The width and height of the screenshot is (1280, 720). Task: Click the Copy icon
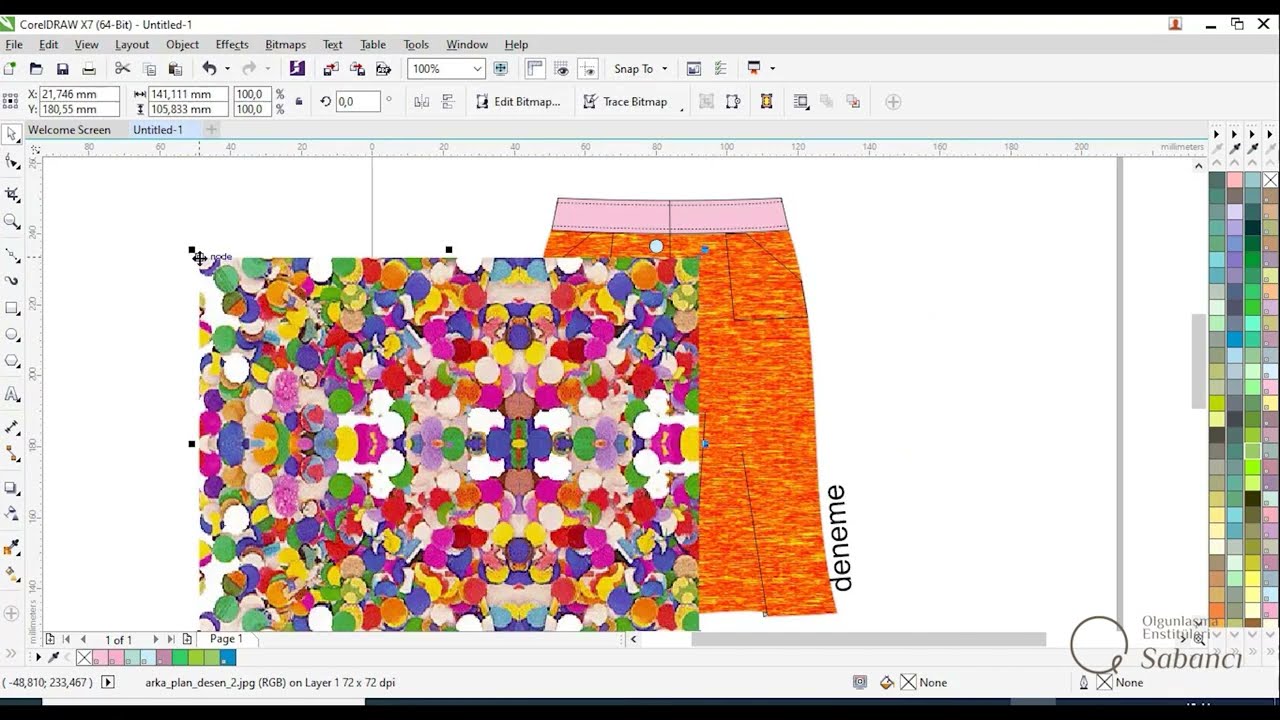click(149, 69)
